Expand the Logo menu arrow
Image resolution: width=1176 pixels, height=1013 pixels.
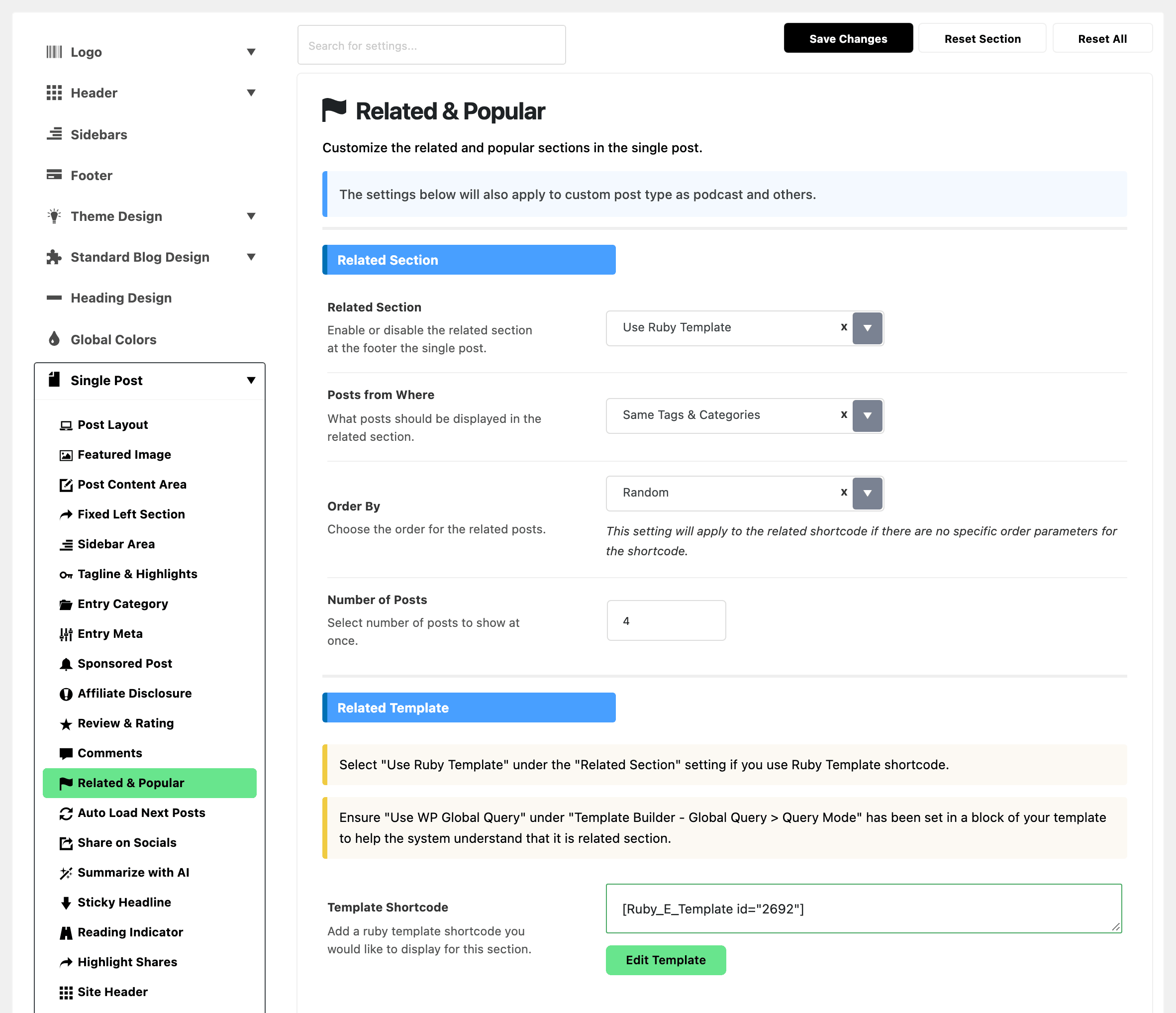coord(251,52)
